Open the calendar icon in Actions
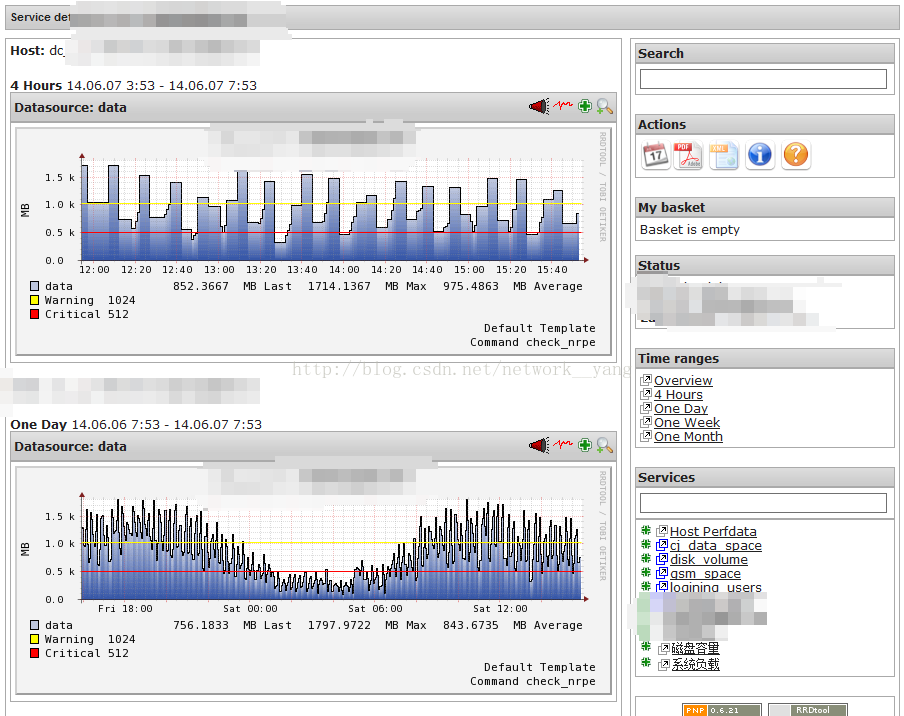Image resolution: width=904 pixels, height=716 pixels. [x=656, y=154]
